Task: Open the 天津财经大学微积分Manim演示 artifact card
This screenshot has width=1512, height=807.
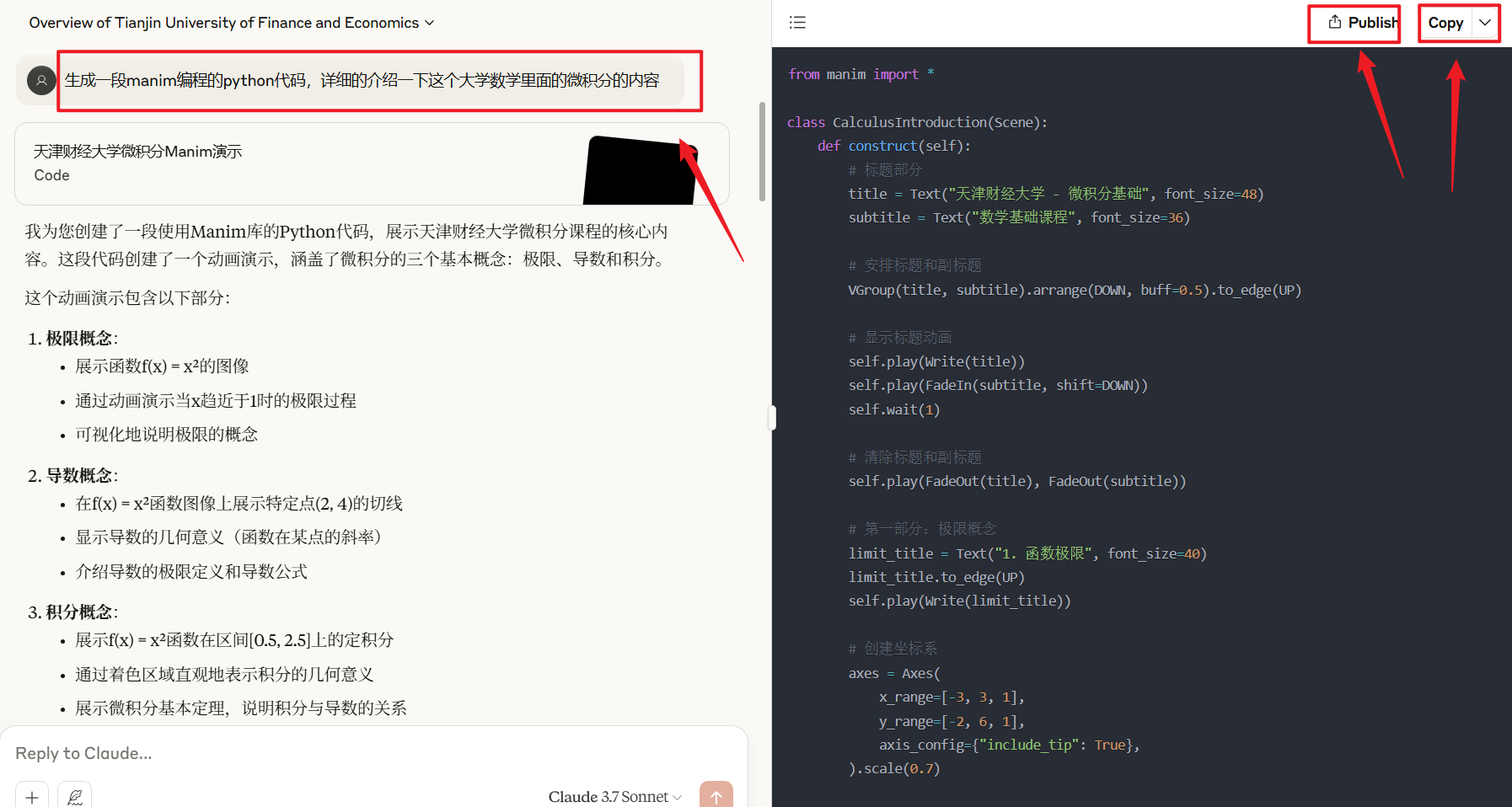Action: pos(372,163)
